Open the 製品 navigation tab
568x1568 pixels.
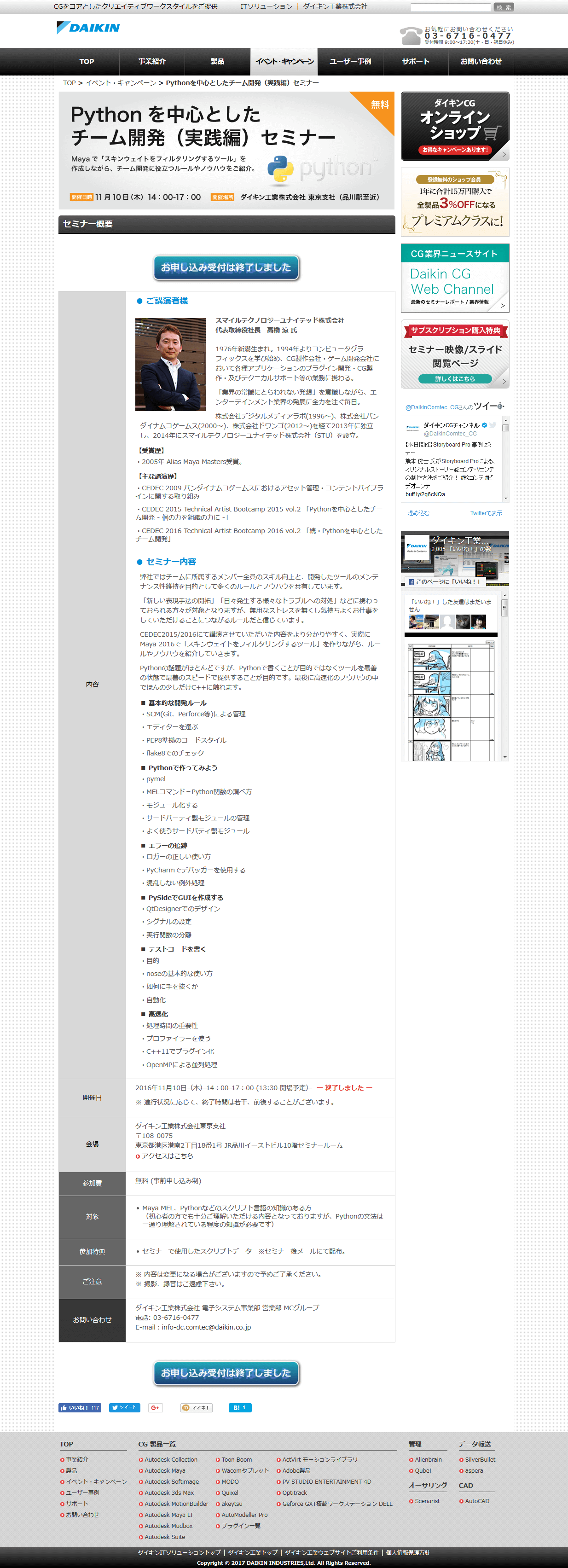pos(217,62)
